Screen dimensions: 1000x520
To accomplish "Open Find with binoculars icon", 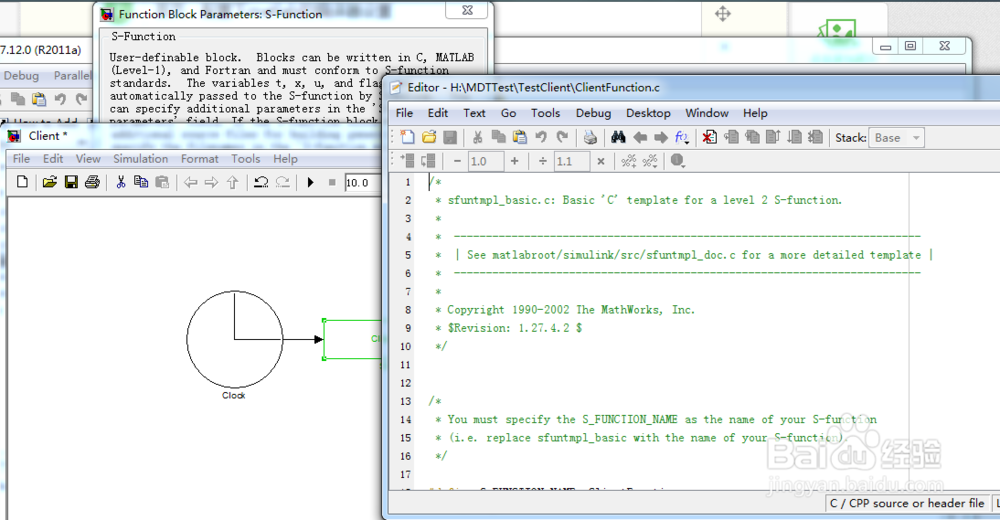I will pyautogui.click(x=618, y=137).
